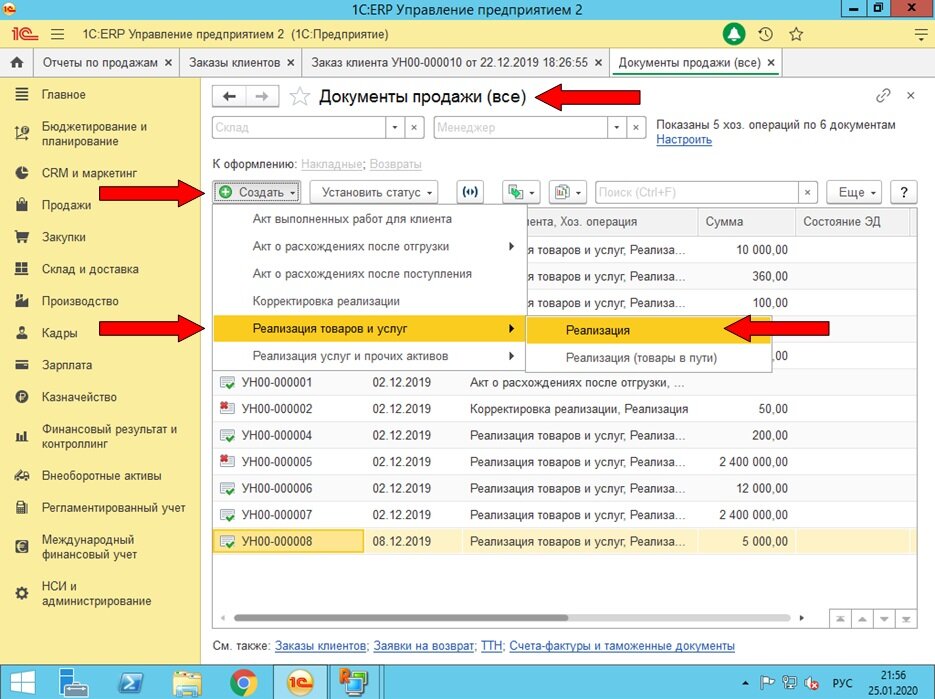935x699 pixels.
Task: Open Склад и доставка section
Action: (x=89, y=269)
